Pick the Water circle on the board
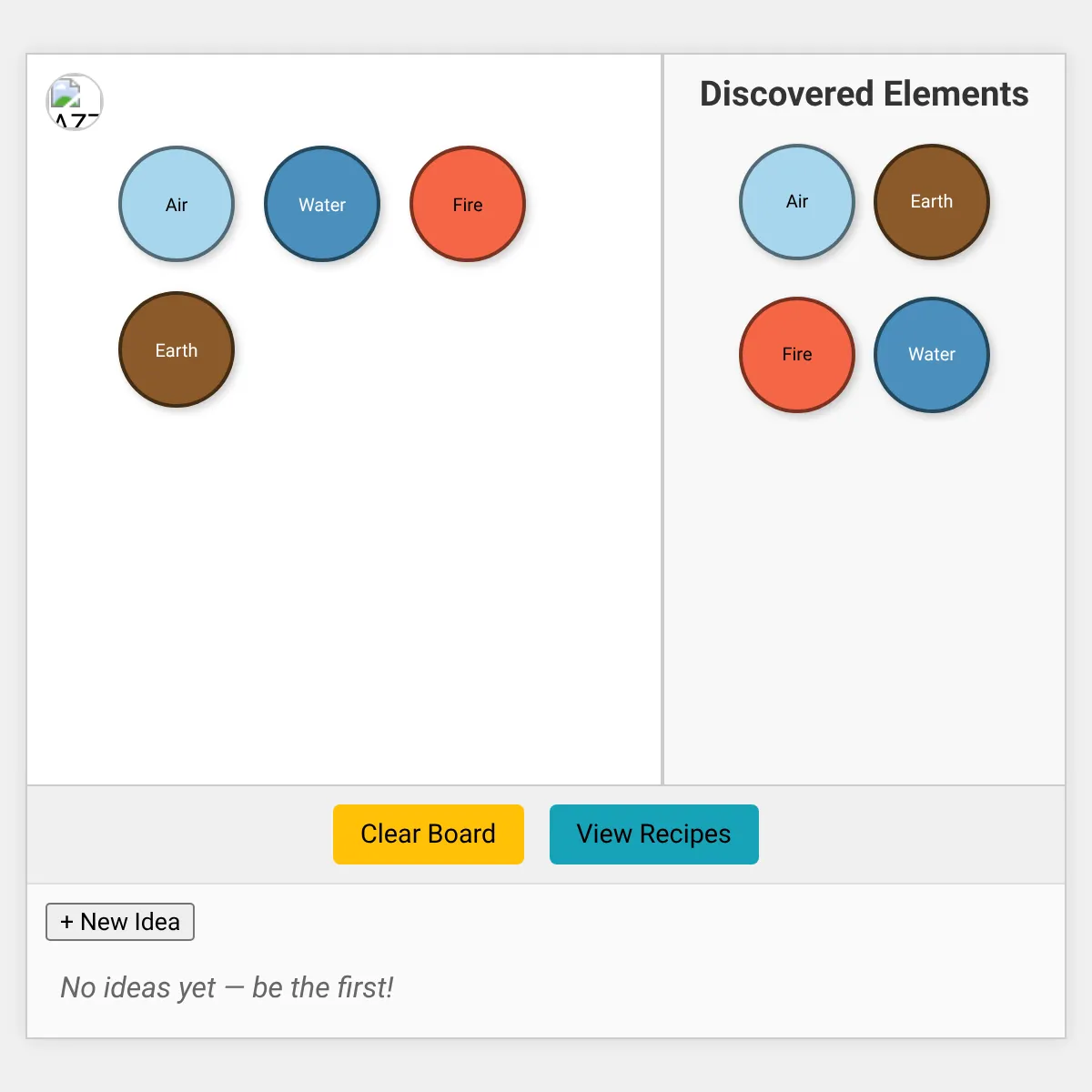 point(322,204)
